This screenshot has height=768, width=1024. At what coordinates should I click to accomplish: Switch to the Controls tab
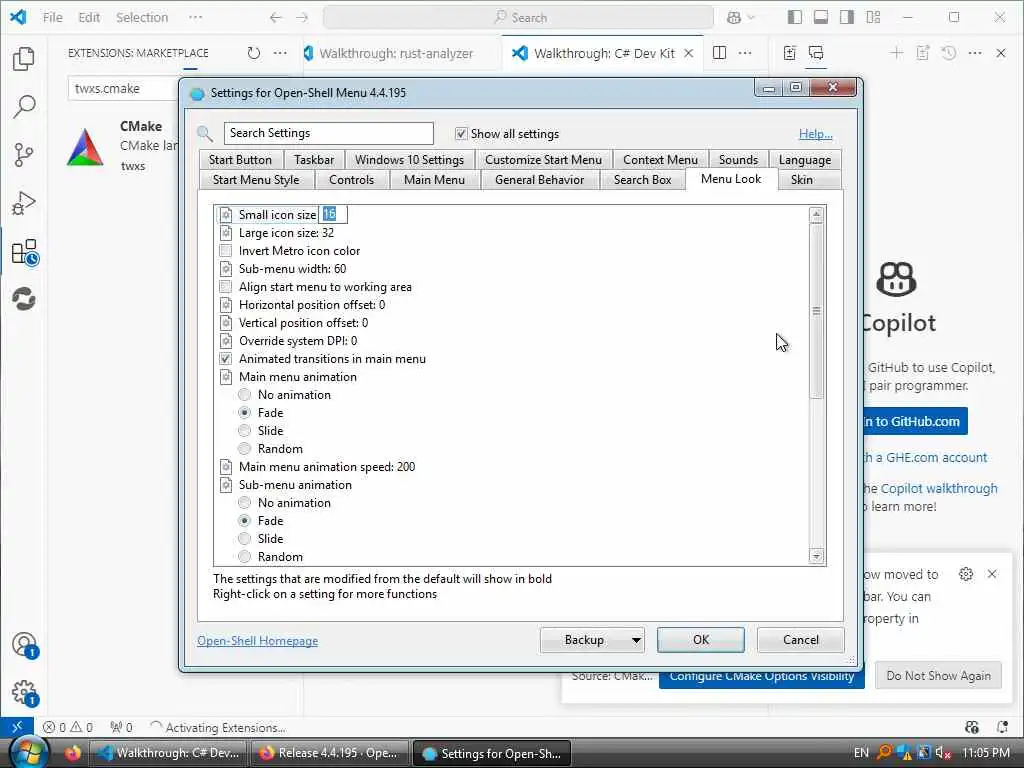[351, 180]
